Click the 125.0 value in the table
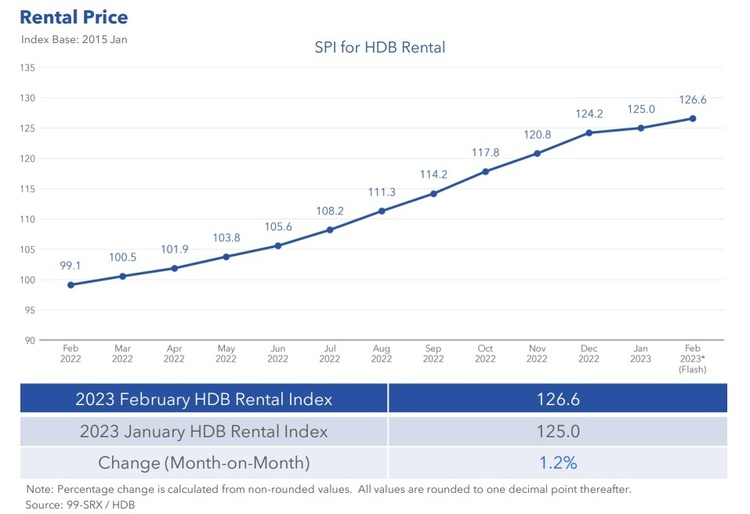The height and width of the screenshot is (514, 750). coord(558,431)
